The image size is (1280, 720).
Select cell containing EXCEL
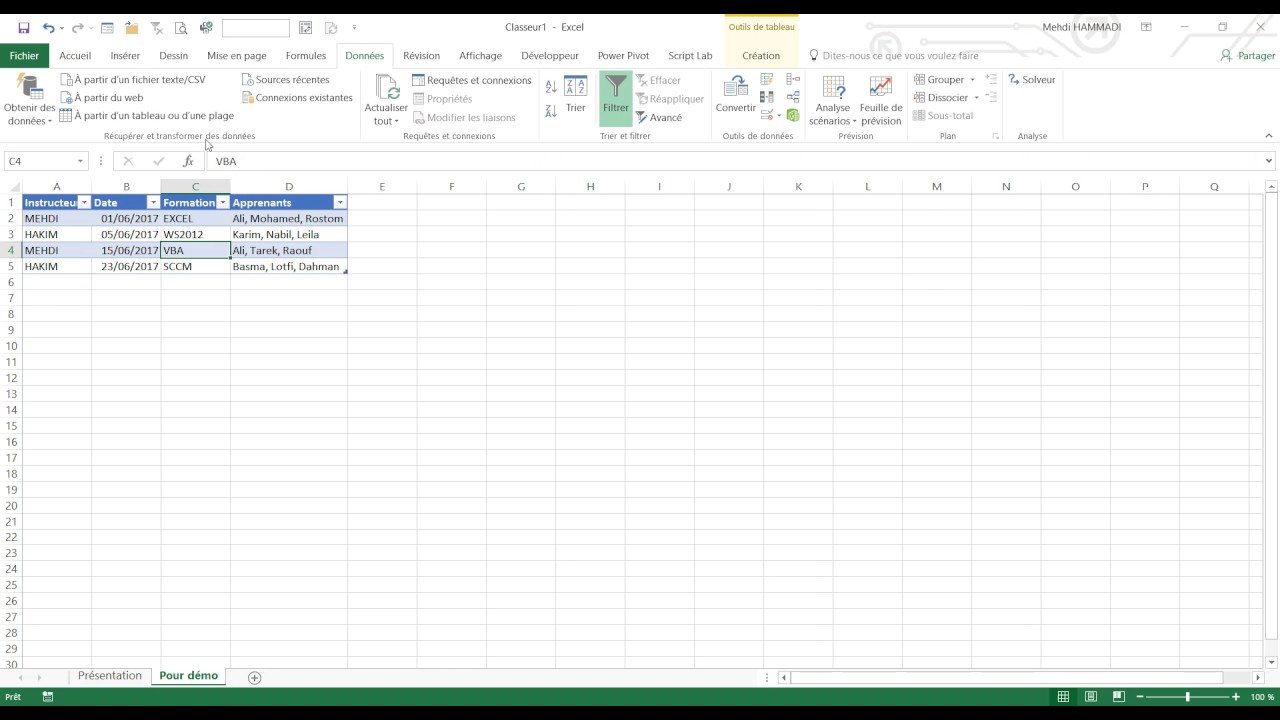point(195,219)
